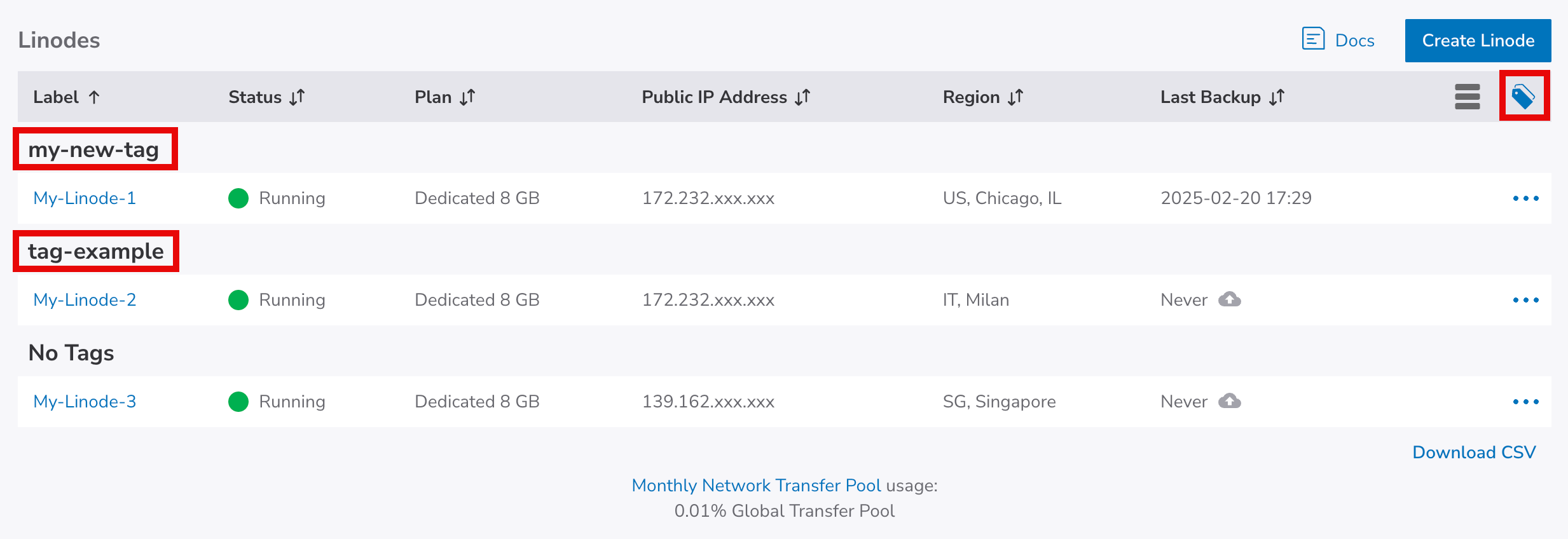This screenshot has width=1568, height=539.
Task: Open the Docs icon link
Action: point(1313,39)
